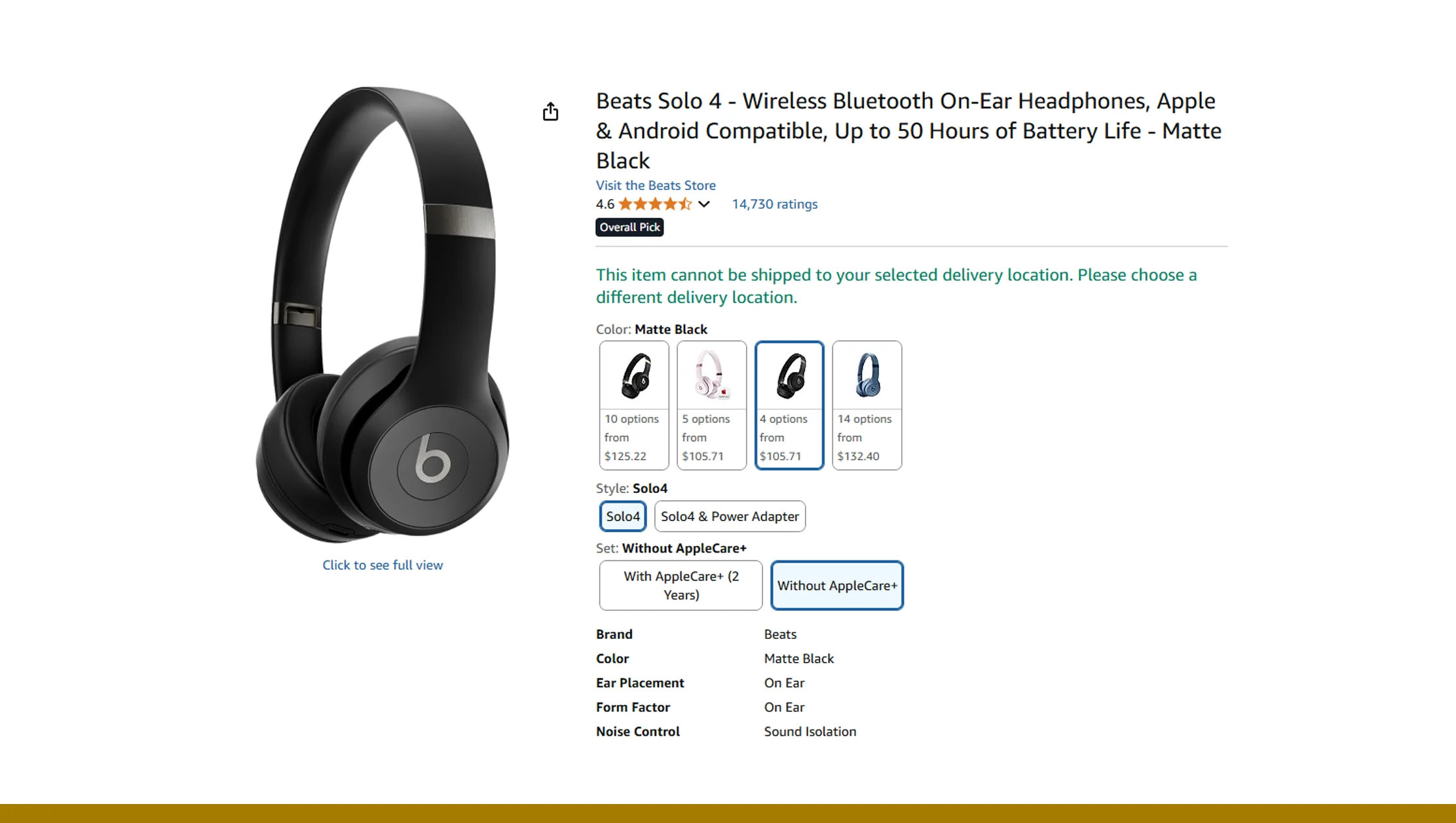Image resolution: width=1456 pixels, height=823 pixels.
Task: Pick the blue headphones color from $132.40
Action: [867, 405]
